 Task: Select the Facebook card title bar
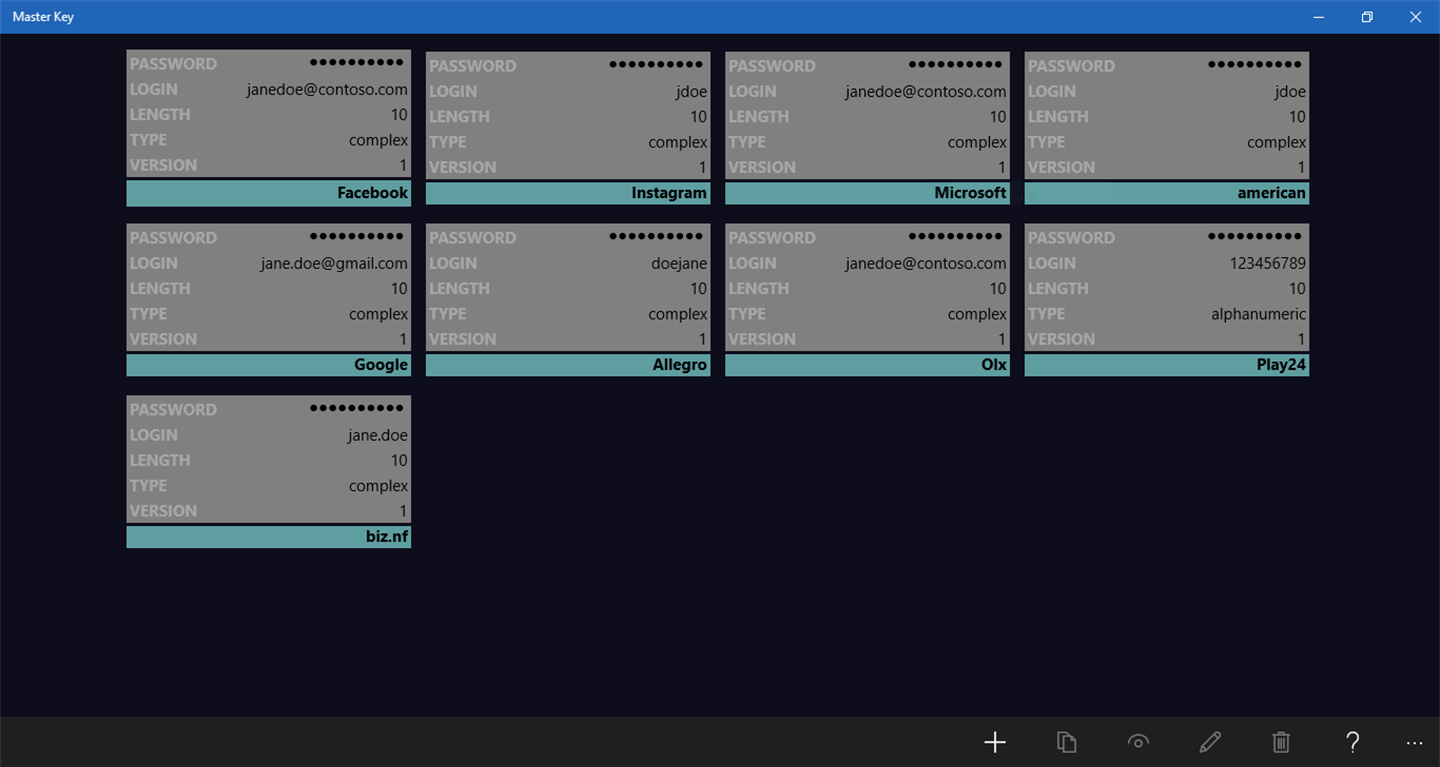(269, 193)
